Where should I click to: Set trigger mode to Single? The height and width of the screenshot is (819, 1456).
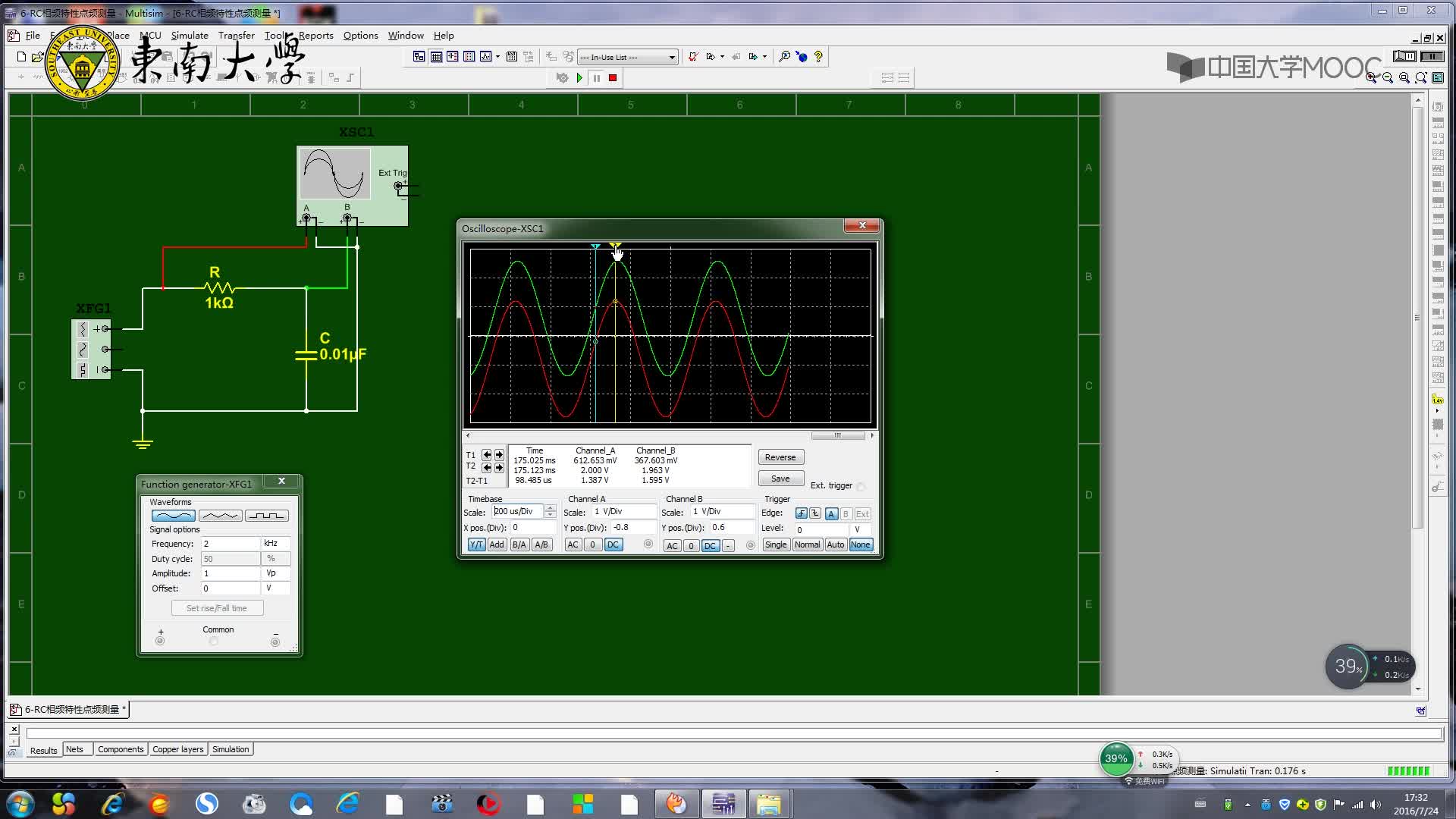[x=776, y=544]
